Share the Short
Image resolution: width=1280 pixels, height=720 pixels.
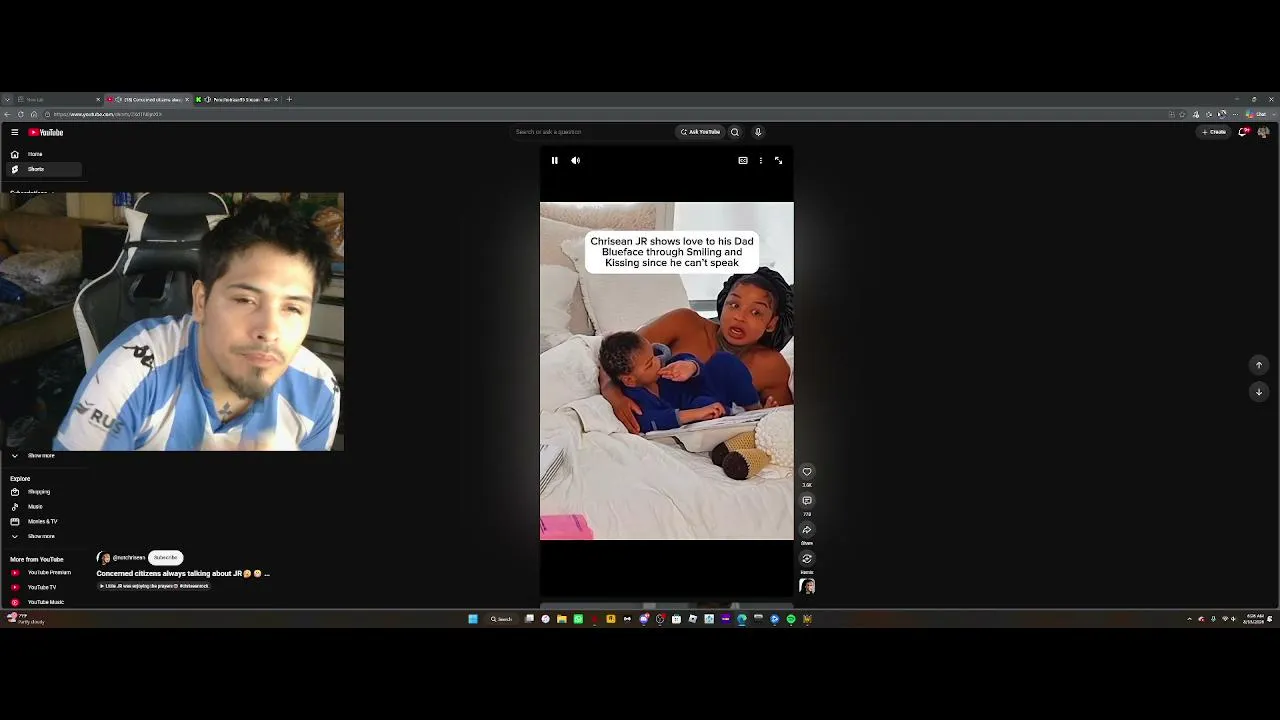[x=807, y=530]
